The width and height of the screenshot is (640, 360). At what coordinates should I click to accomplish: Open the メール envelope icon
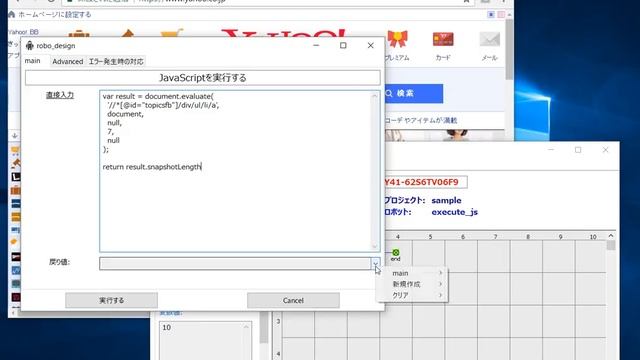489,40
